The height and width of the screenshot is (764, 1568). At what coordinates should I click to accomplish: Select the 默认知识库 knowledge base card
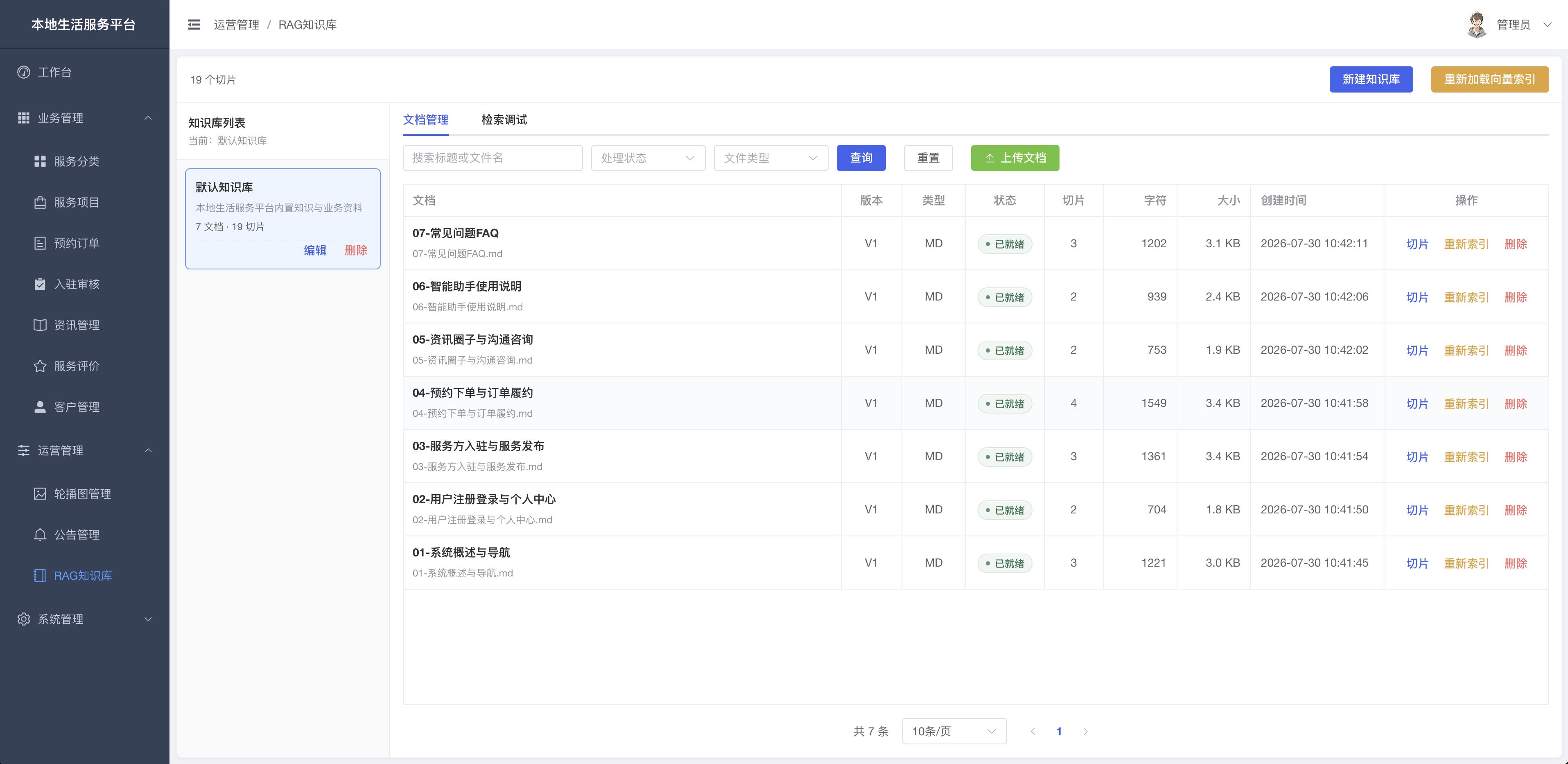click(x=283, y=219)
